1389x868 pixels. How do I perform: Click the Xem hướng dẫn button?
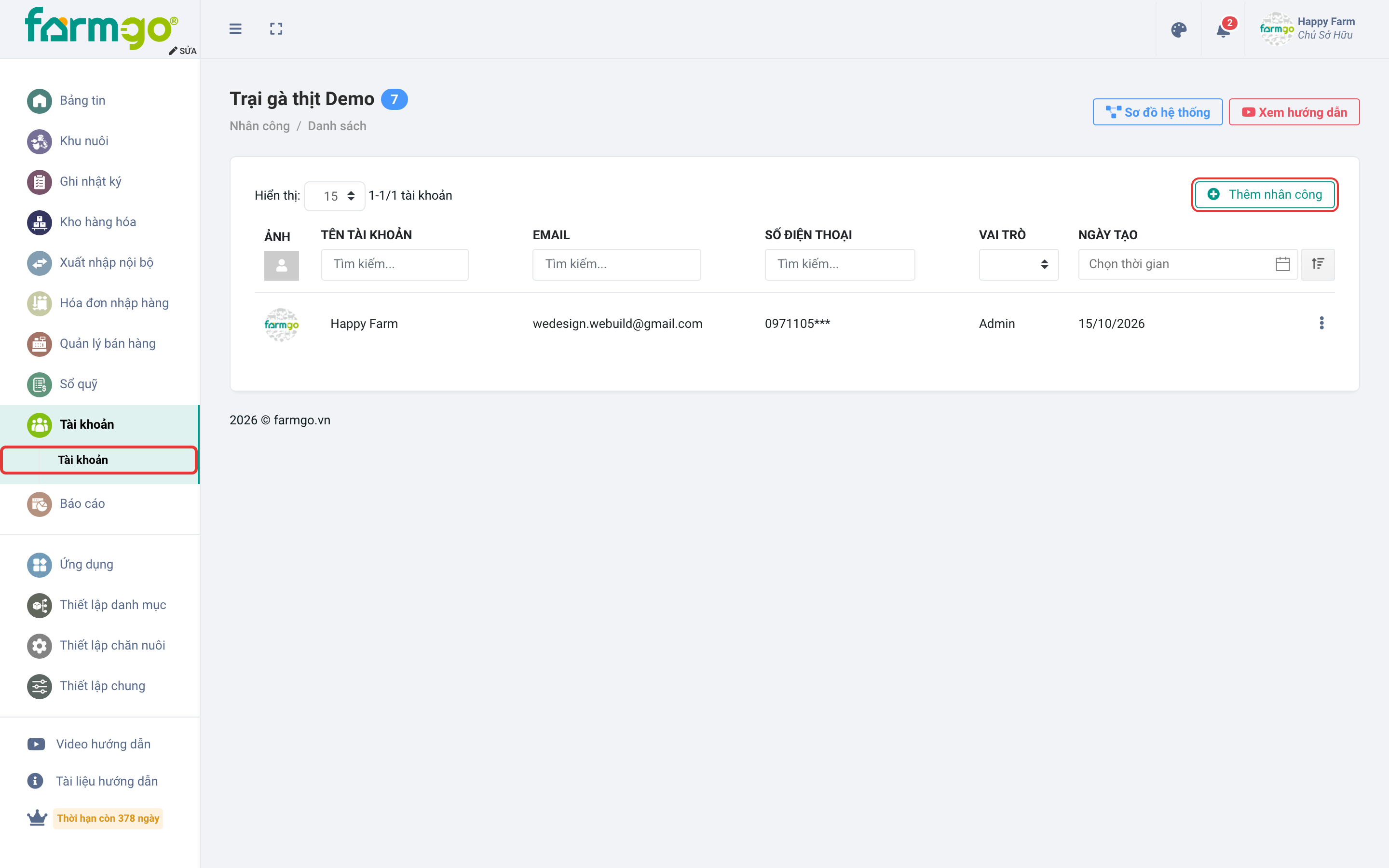1294,112
